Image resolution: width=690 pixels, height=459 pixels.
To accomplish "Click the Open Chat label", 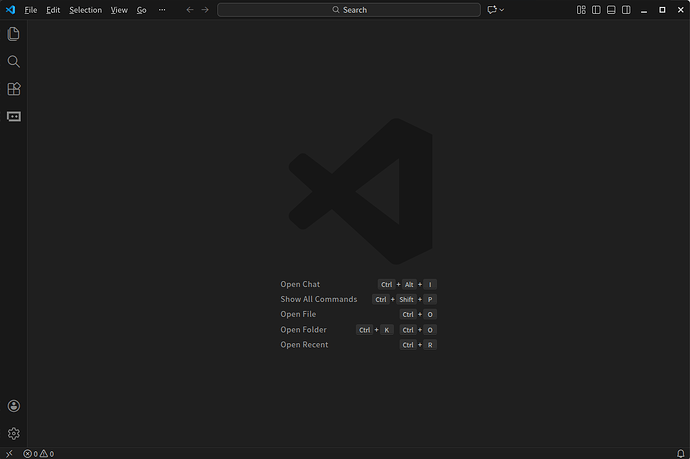I will click(x=300, y=284).
